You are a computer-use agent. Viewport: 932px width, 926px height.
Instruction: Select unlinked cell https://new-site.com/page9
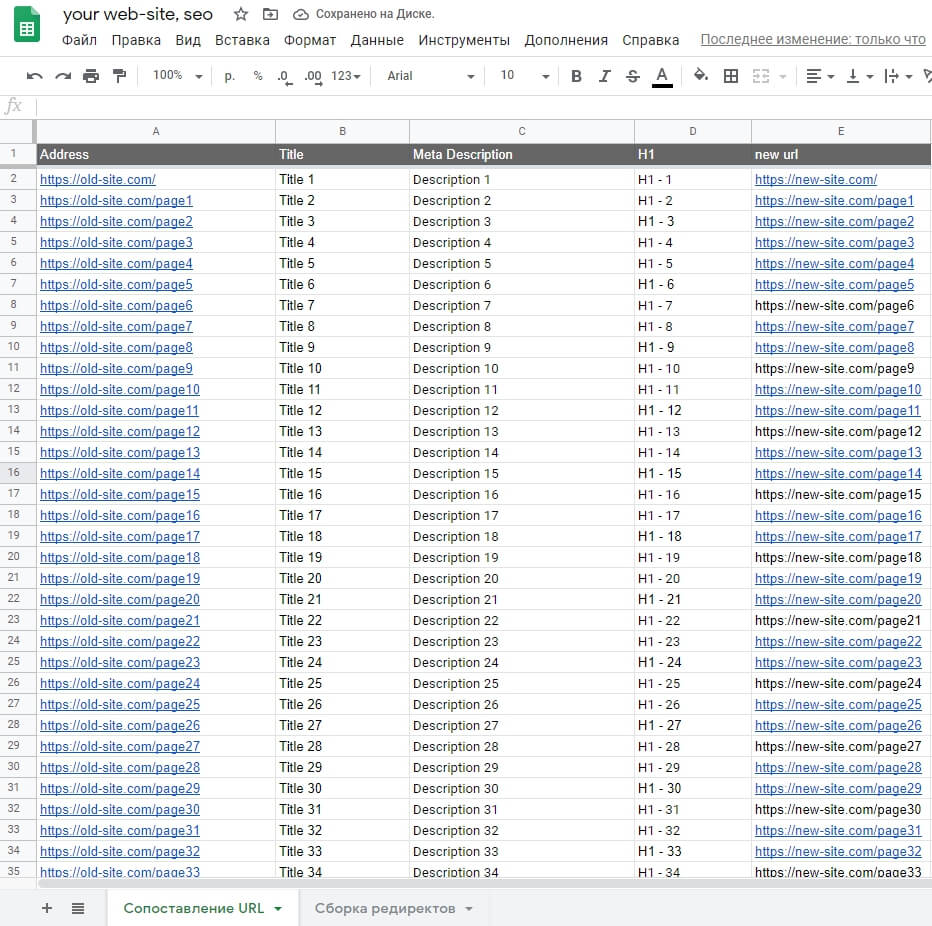pos(841,368)
